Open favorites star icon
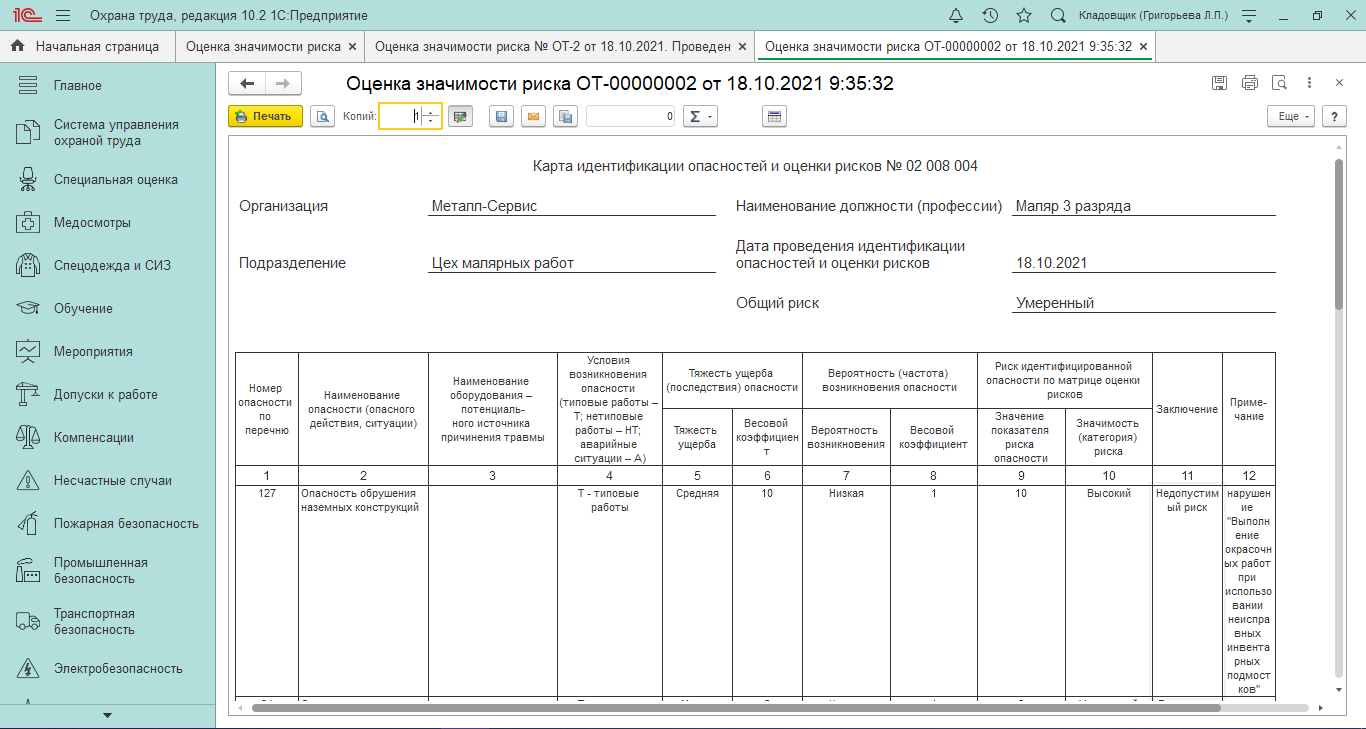1366x729 pixels. click(1024, 16)
